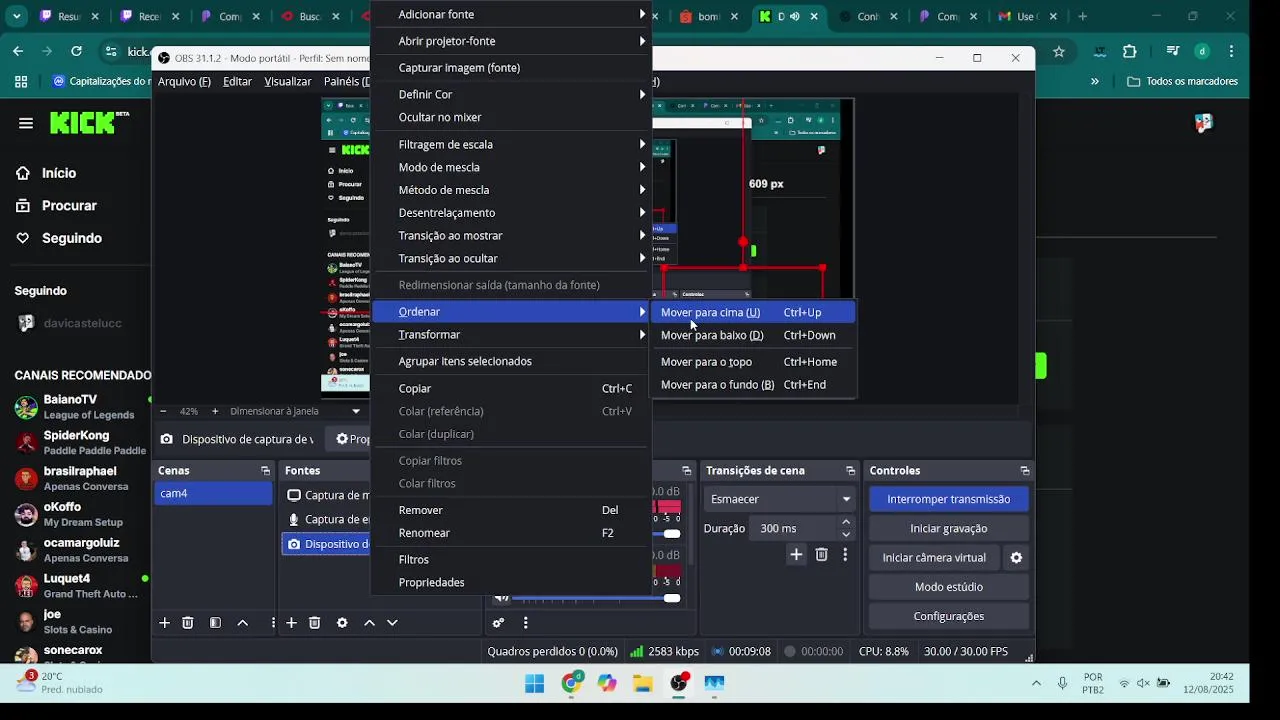Open transition properties three-dot menu

(x=845, y=554)
